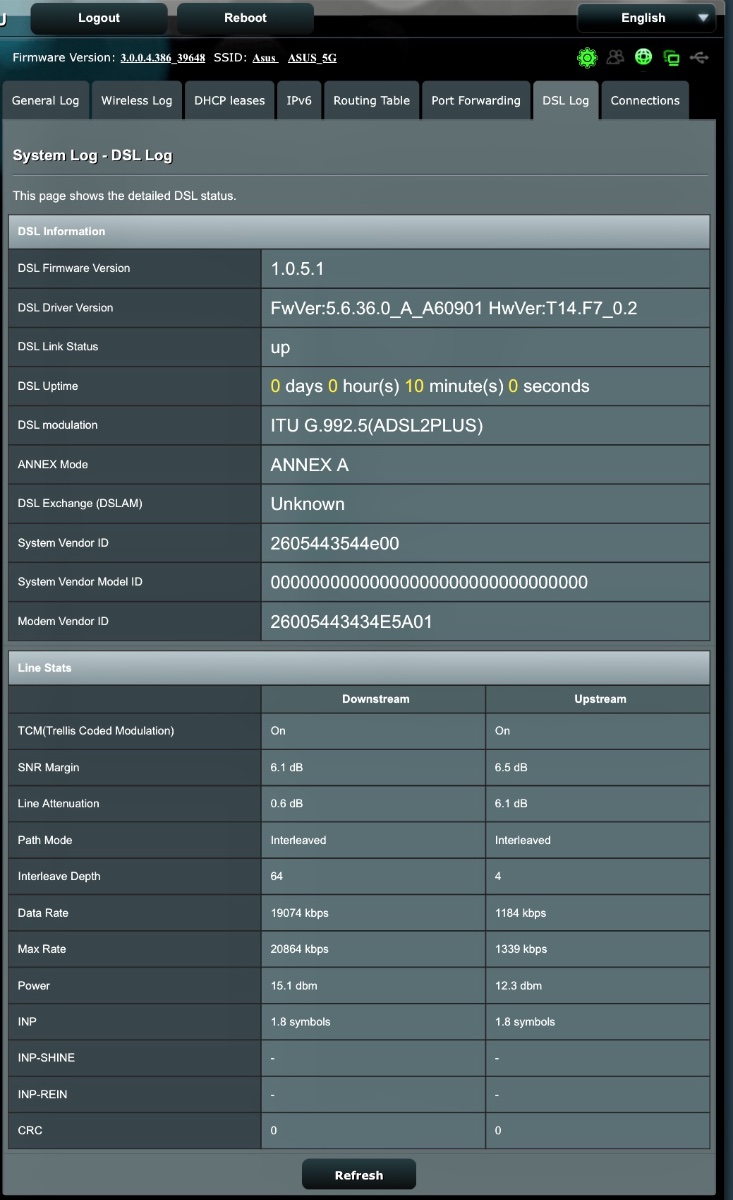Open the Wireless Log tab
This screenshot has width=733, height=1200.
137,101
